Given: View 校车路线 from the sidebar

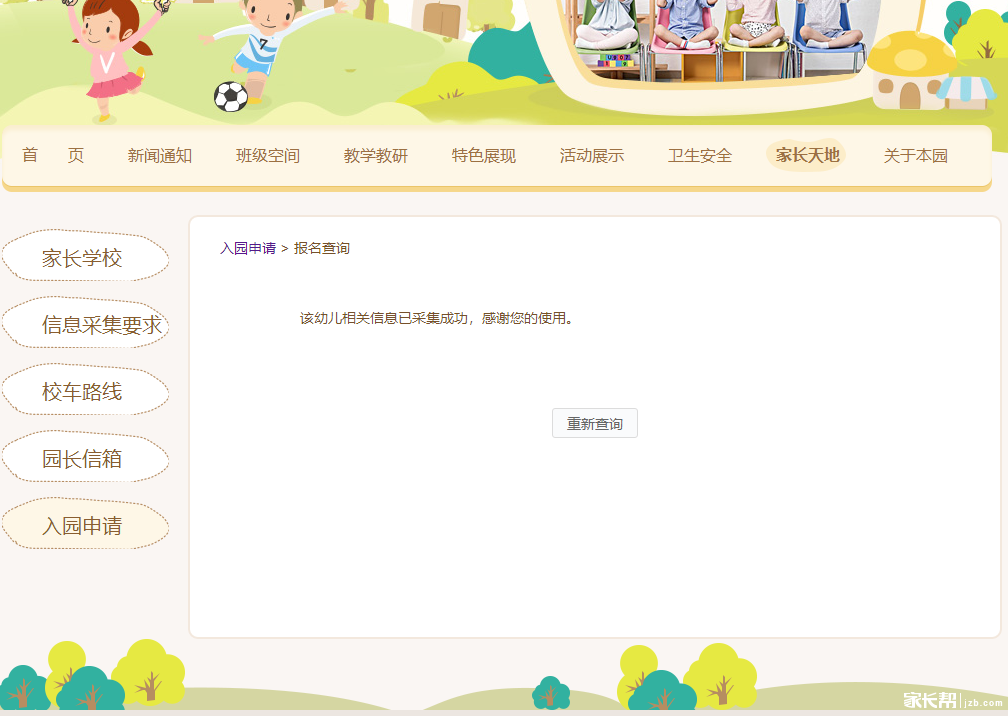Looking at the screenshot, I should [85, 391].
